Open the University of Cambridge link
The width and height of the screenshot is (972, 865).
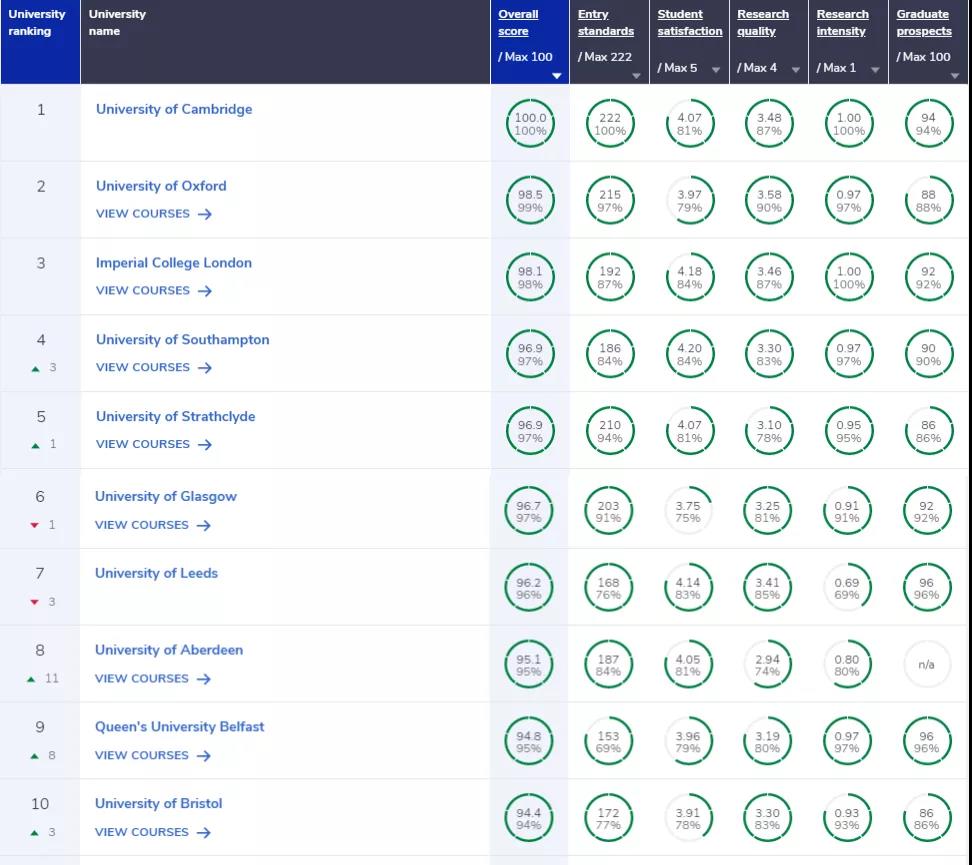(x=174, y=109)
